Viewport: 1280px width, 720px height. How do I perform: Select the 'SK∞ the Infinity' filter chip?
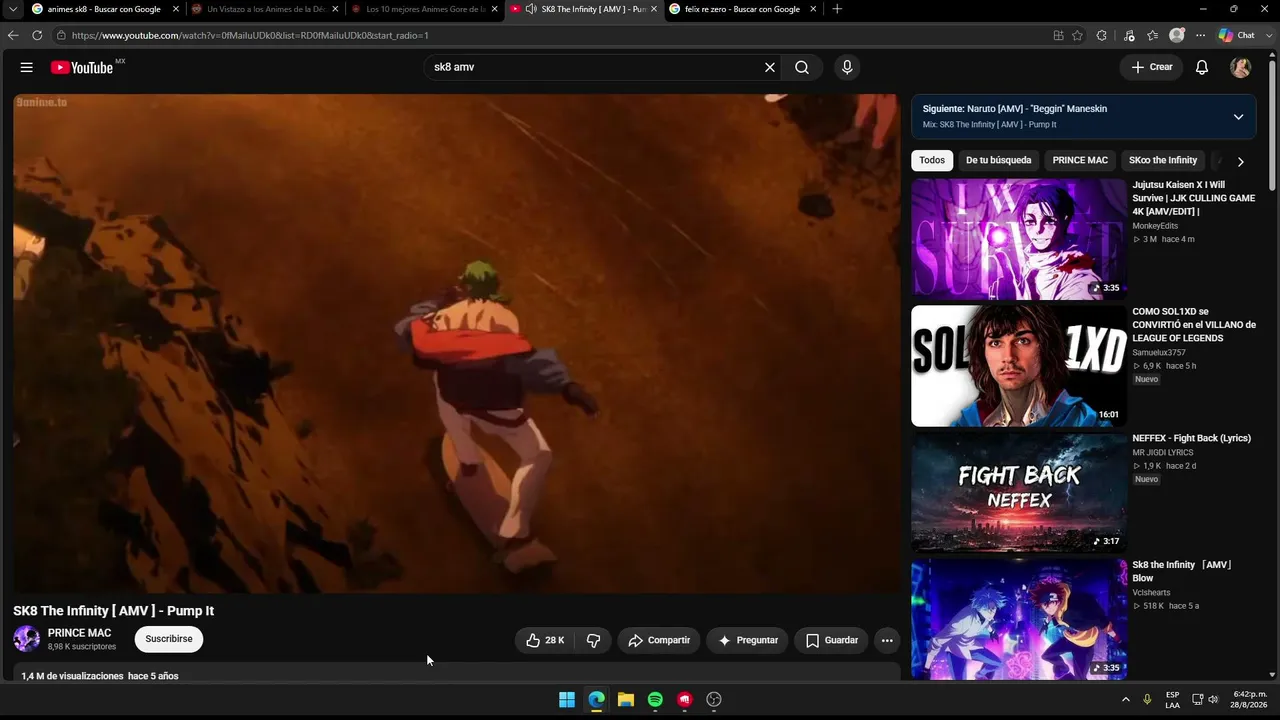pos(1163,160)
